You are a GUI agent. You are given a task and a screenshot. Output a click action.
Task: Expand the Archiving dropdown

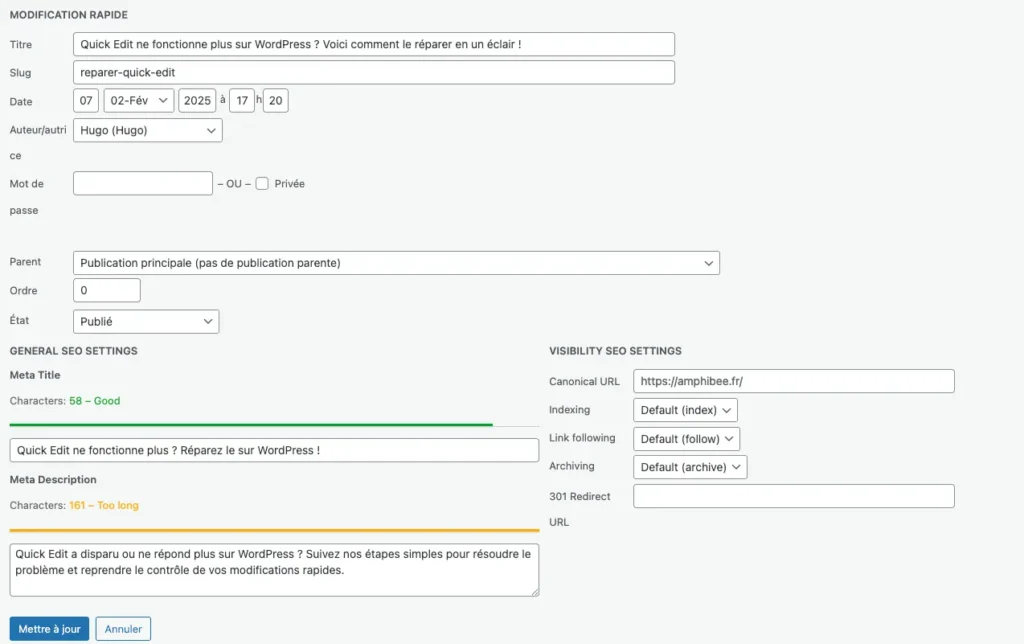point(690,467)
